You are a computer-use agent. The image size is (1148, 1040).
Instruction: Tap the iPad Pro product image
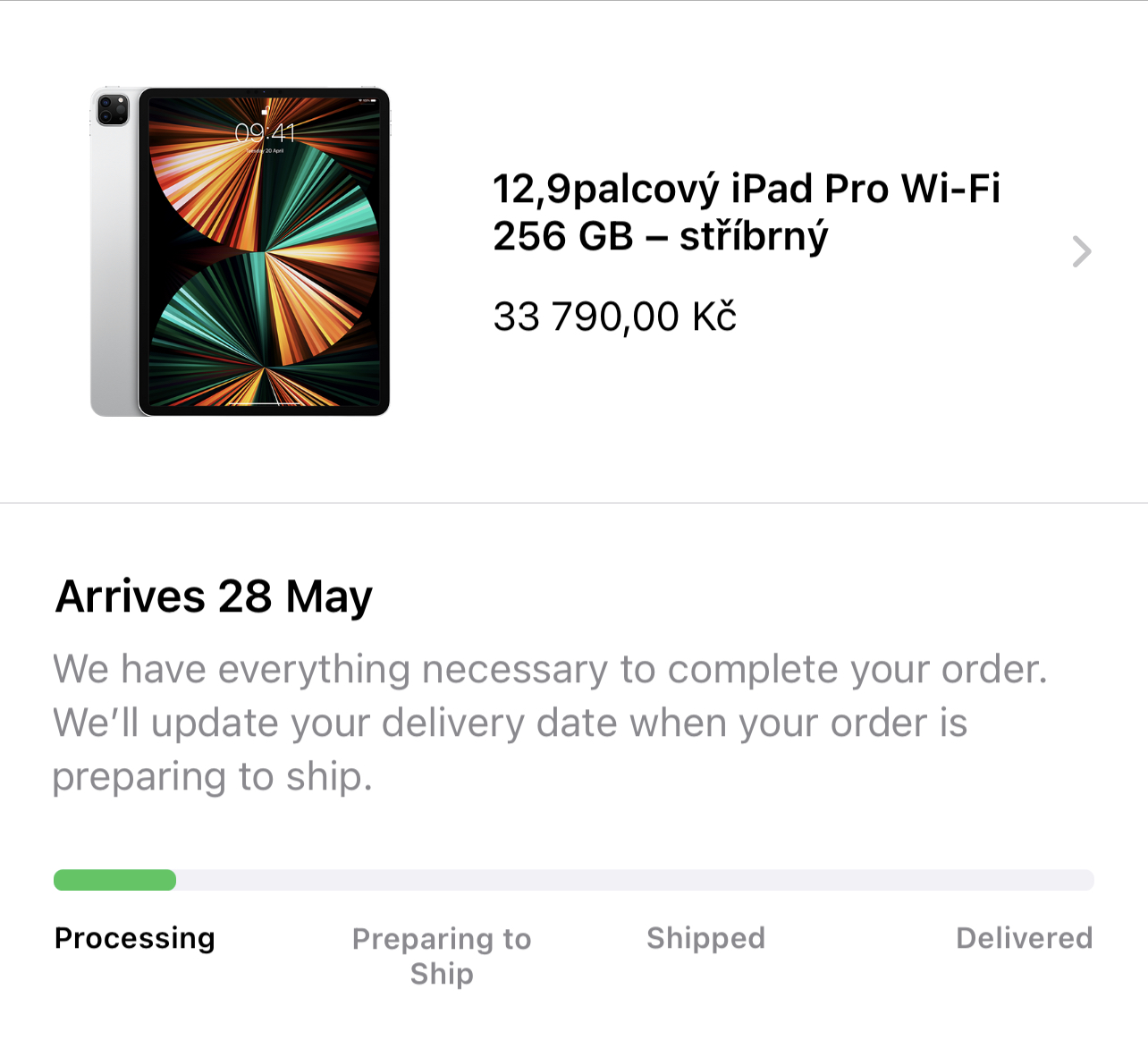click(x=241, y=251)
